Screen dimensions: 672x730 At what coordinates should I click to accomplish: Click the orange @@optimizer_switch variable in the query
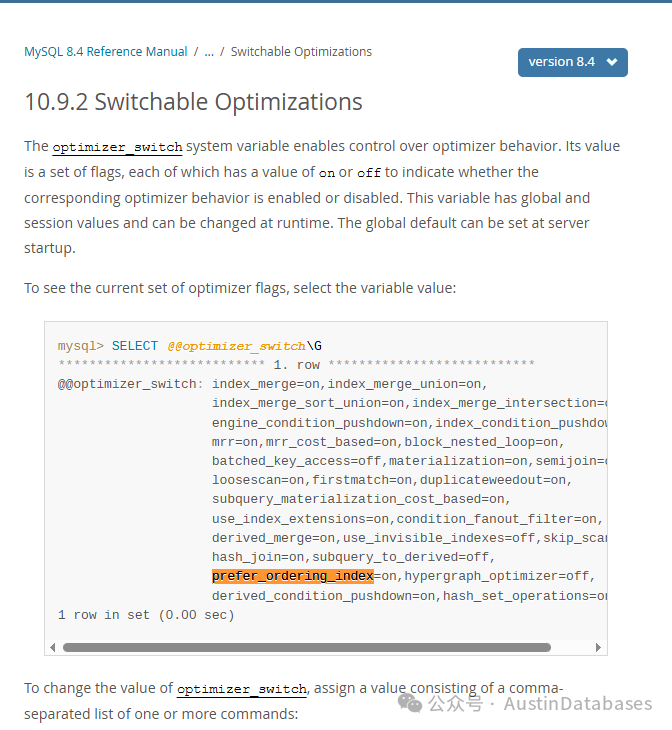coord(236,346)
